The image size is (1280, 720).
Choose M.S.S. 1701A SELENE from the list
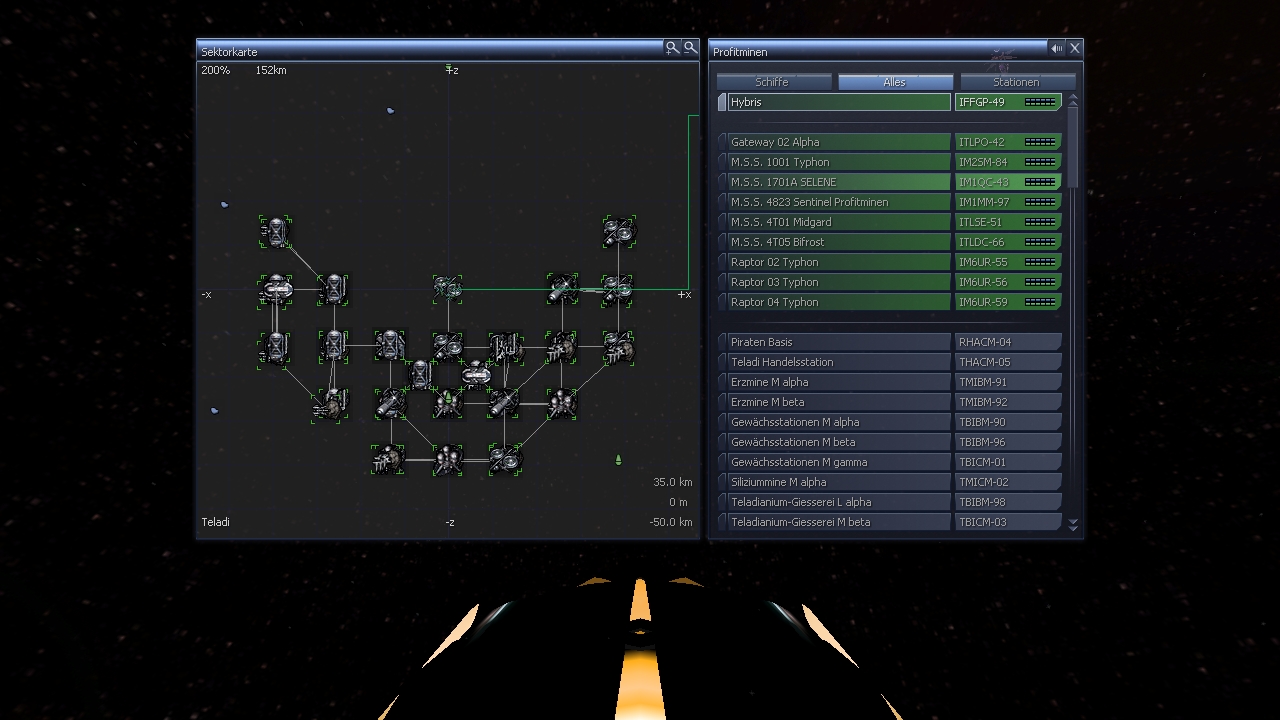coord(838,182)
